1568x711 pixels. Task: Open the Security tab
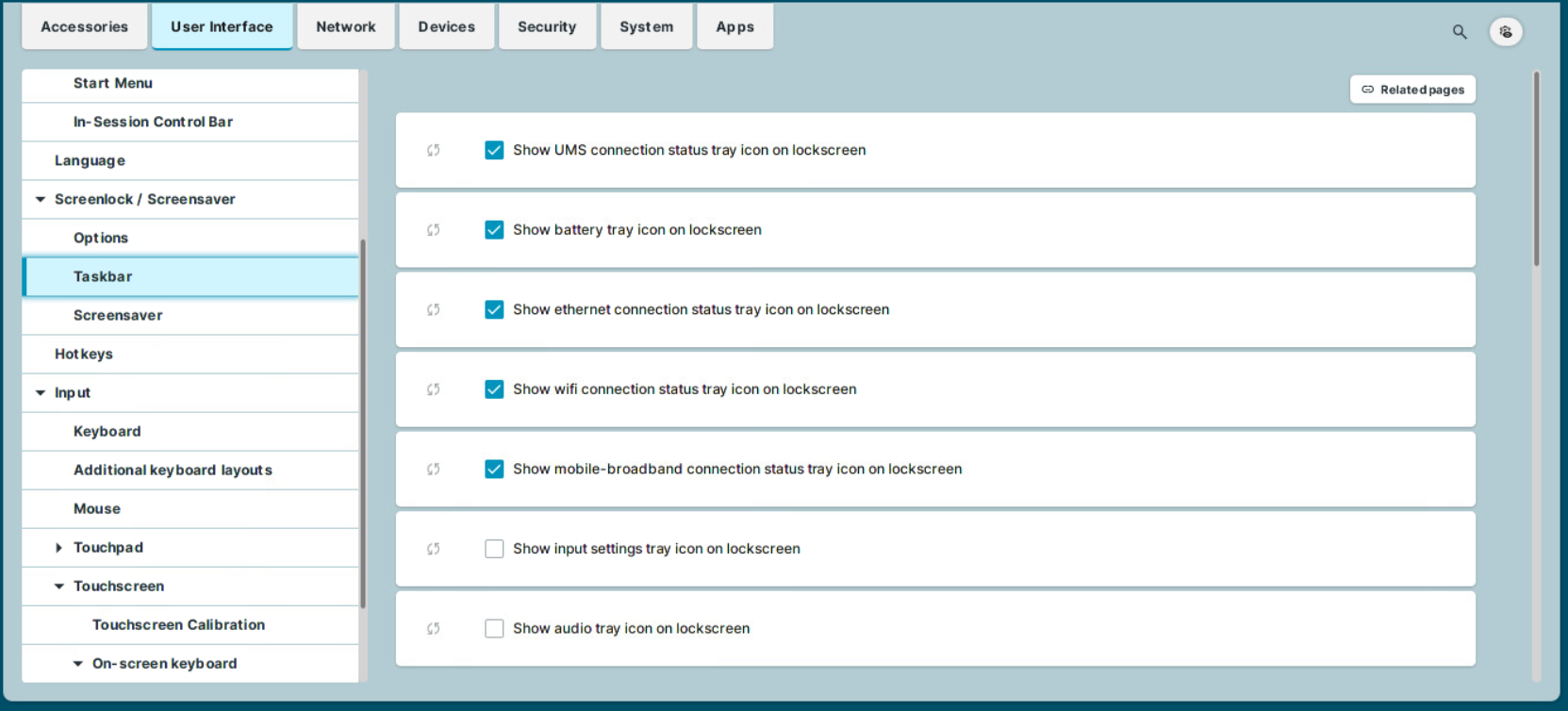546,26
